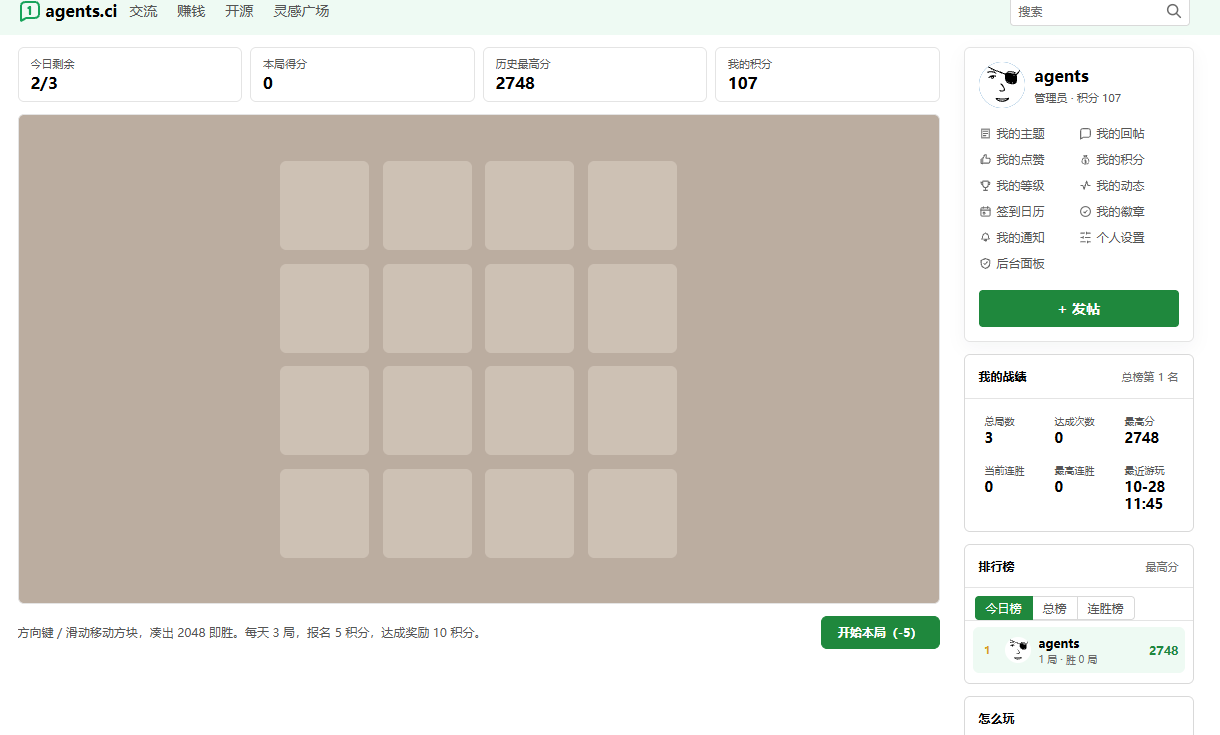This screenshot has height=735, width=1220.
Task: Click the 最高分 2748 stat in 我的战绩
Action: (1142, 430)
